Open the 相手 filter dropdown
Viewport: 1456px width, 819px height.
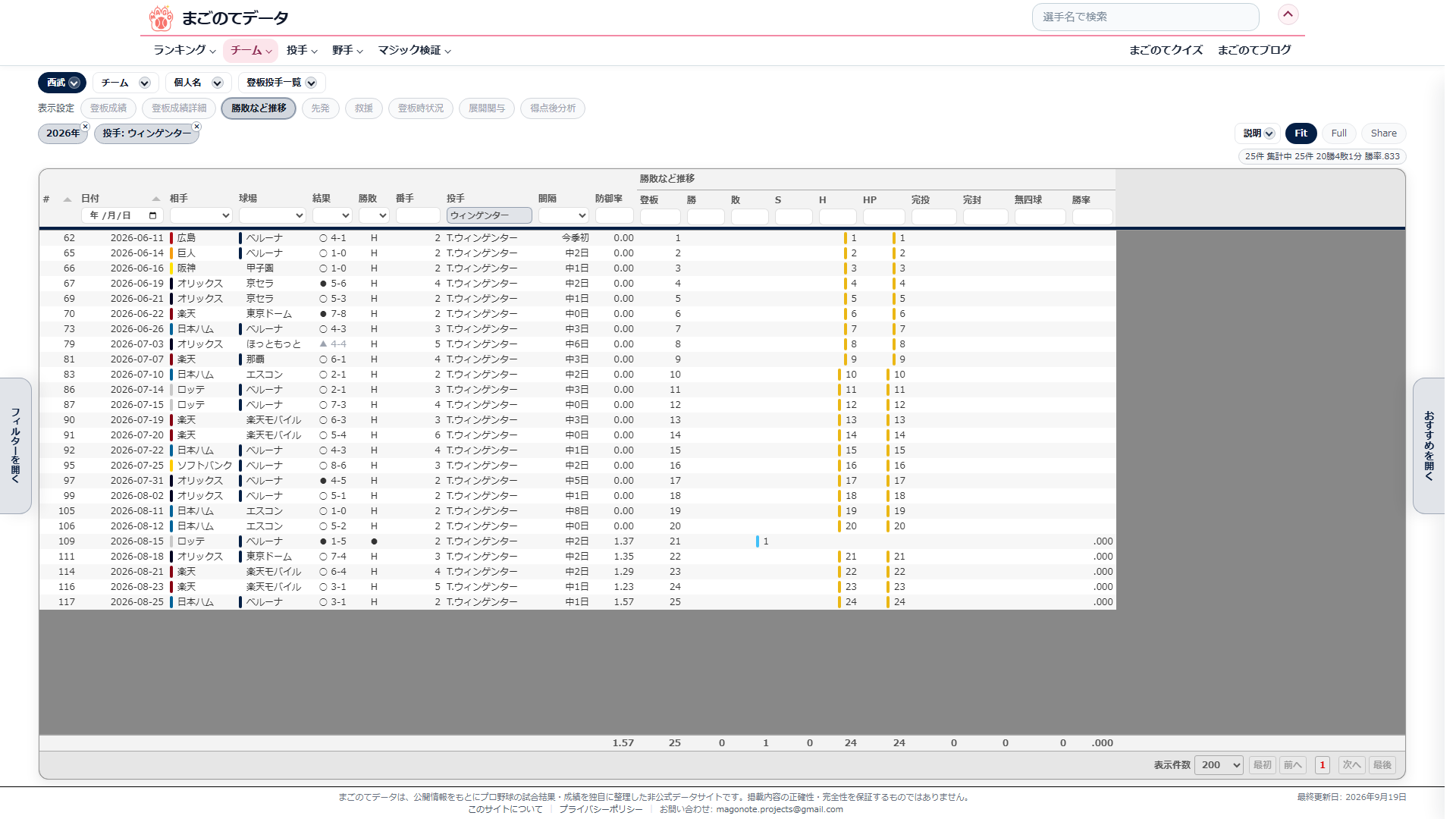pos(201,215)
